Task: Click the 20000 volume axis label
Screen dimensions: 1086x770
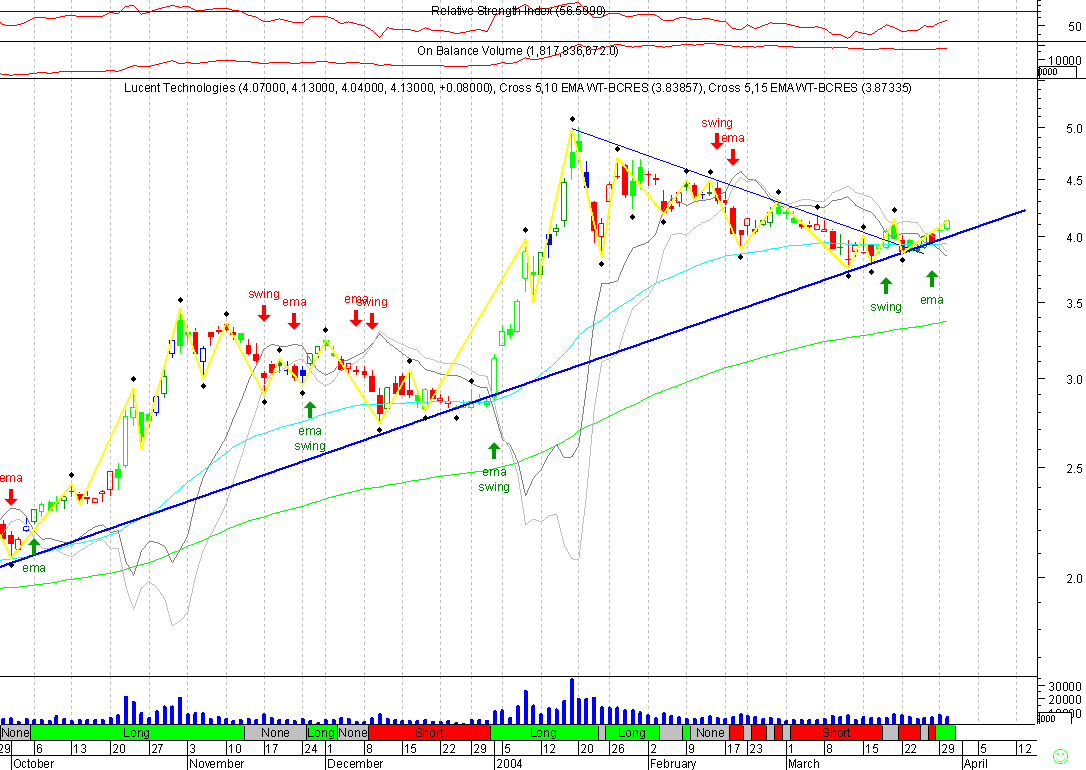Action: [1065, 701]
